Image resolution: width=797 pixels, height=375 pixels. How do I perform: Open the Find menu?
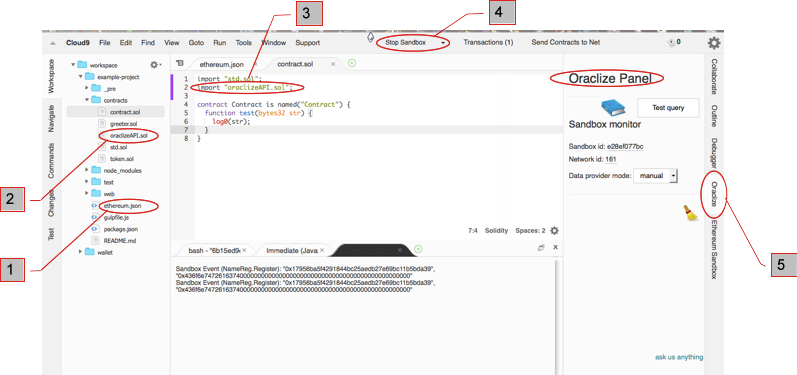(148, 43)
